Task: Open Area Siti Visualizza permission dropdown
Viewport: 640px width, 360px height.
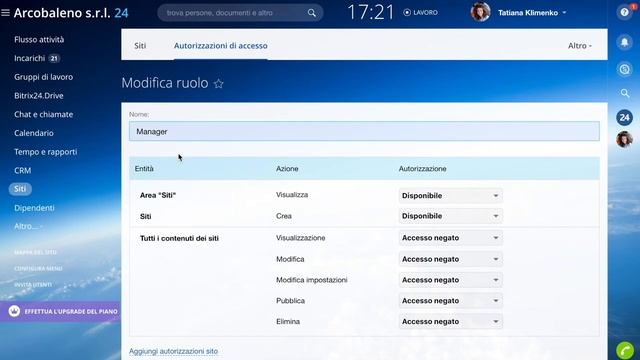Action: (450, 196)
